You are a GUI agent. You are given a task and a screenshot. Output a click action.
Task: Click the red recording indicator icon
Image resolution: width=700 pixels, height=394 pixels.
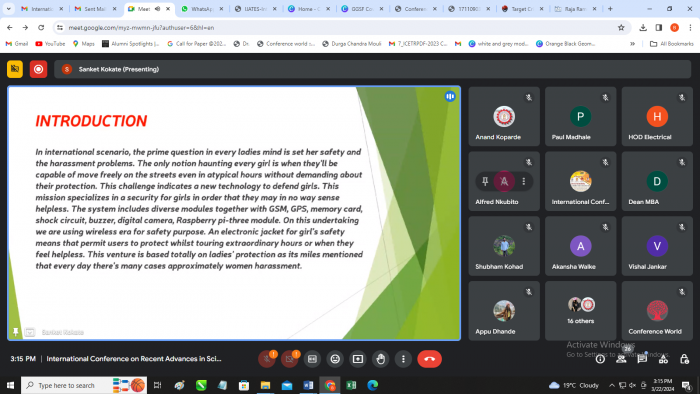tap(38, 69)
